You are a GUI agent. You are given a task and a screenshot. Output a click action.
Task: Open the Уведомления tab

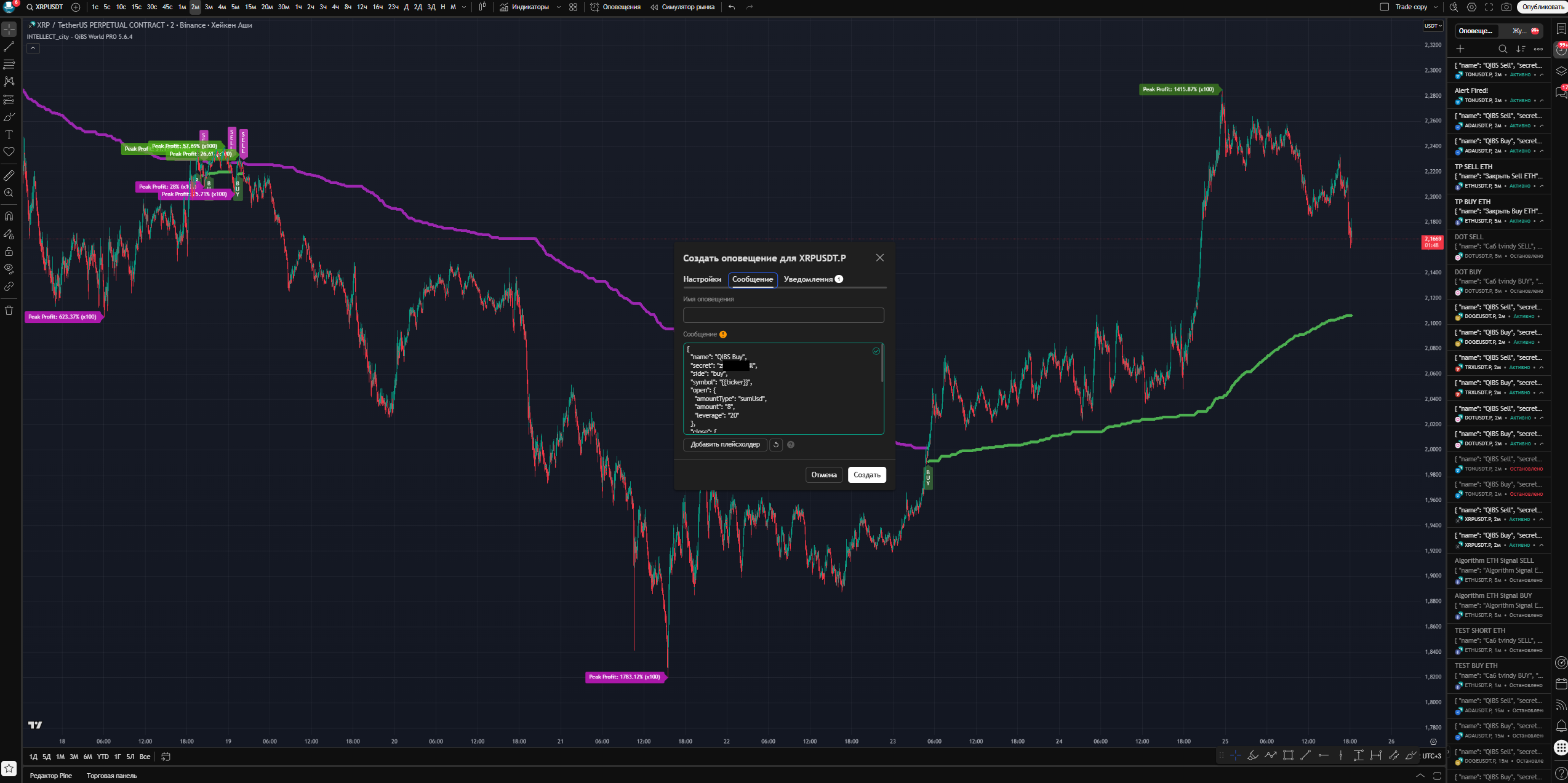813,279
